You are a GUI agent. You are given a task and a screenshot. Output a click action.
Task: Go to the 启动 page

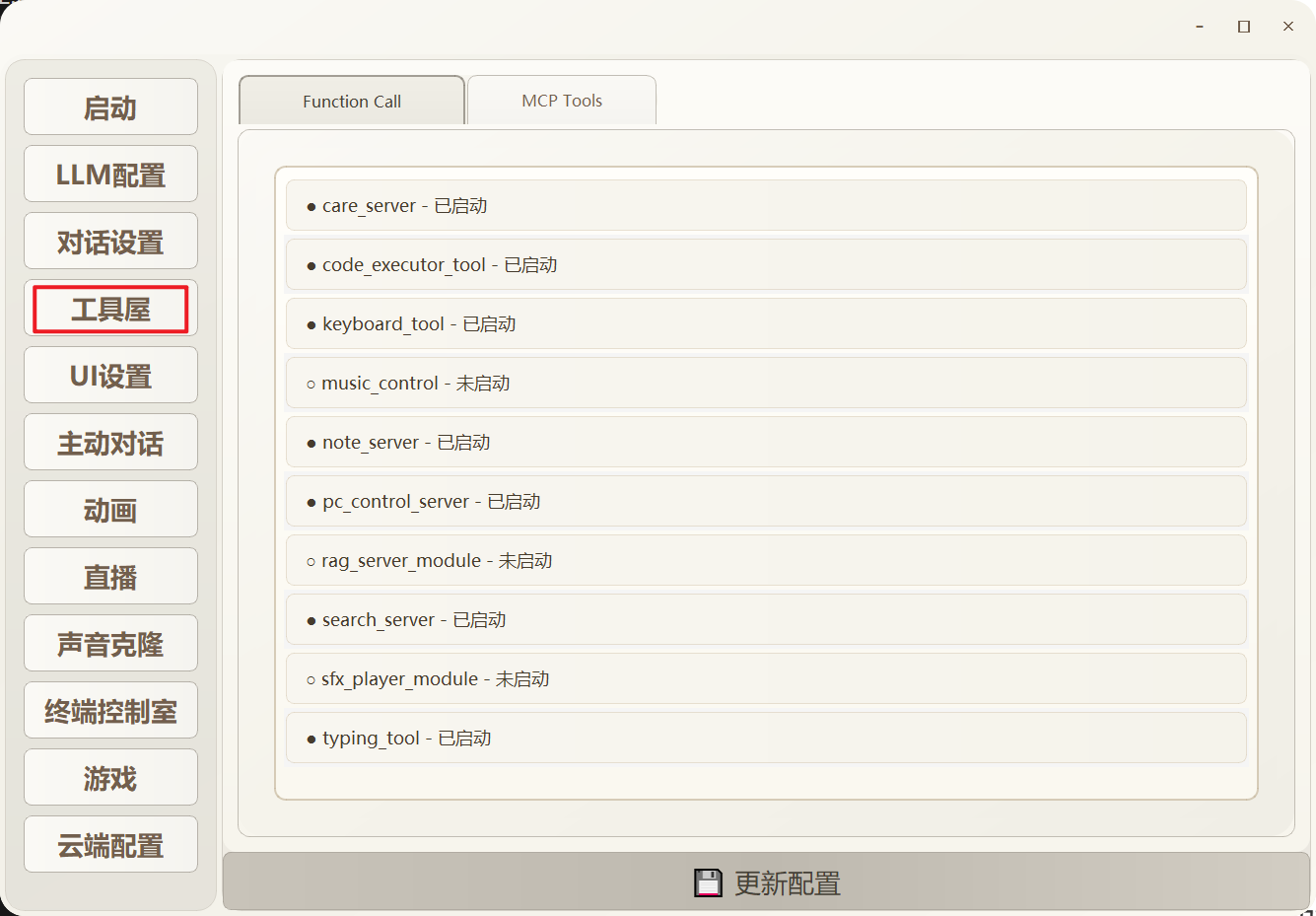110,107
